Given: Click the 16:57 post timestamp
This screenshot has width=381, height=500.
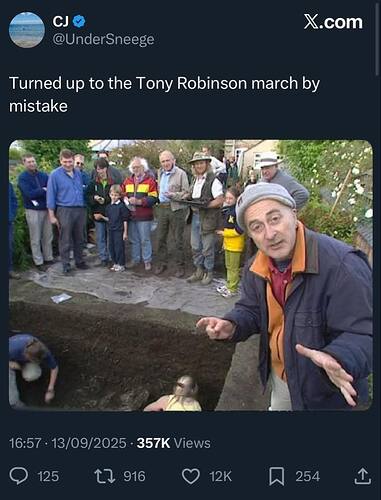Looking at the screenshot, I should pos(25,443).
